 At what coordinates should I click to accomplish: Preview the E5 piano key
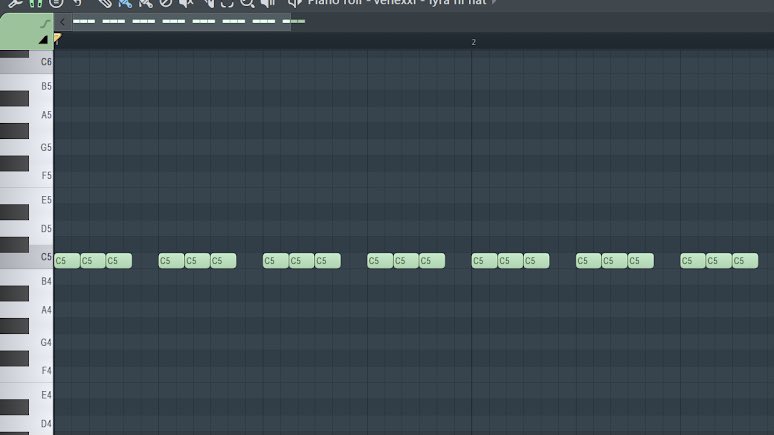(x=42, y=200)
